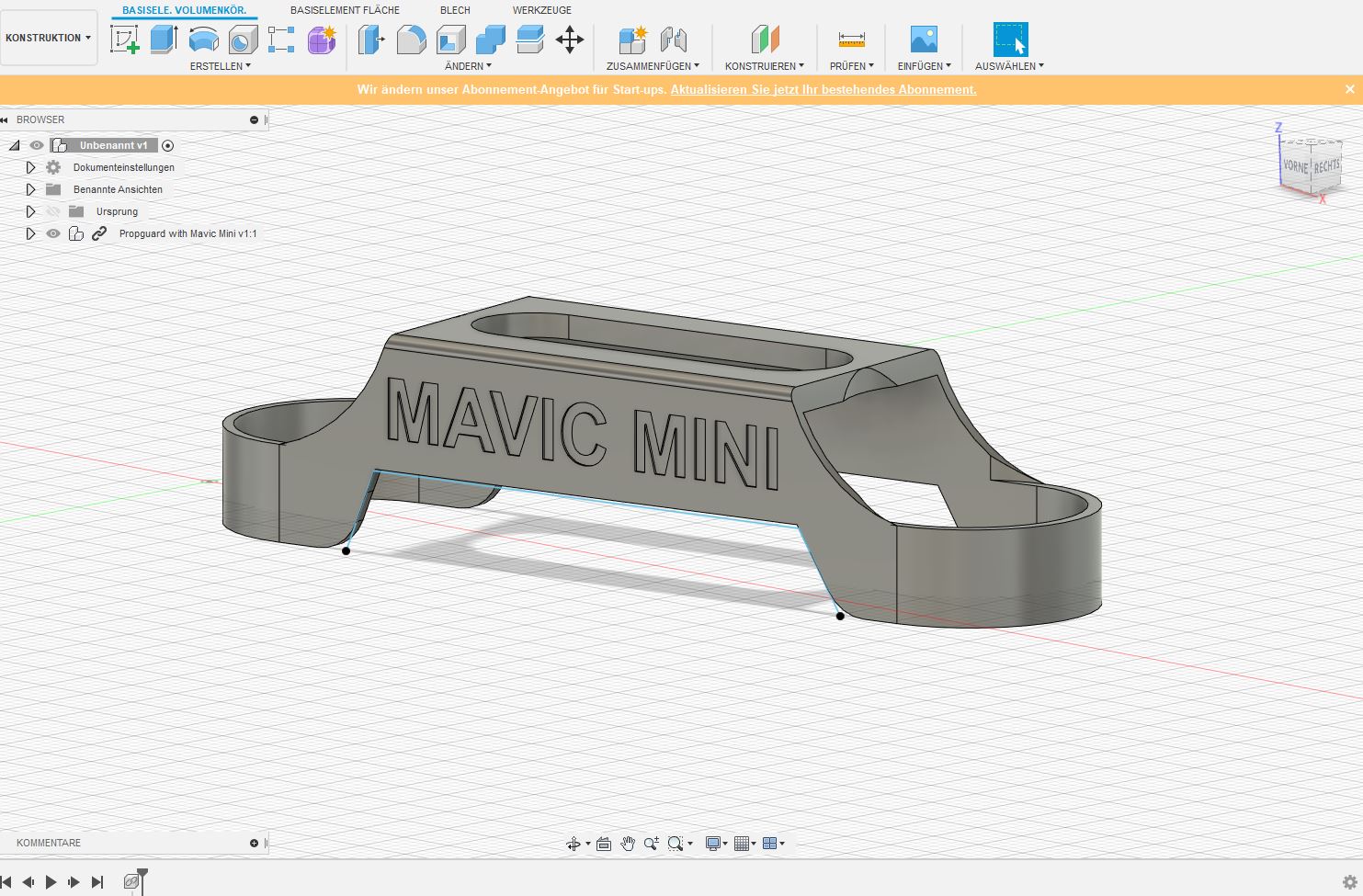Select the Combine tool

tap(490, 40)
